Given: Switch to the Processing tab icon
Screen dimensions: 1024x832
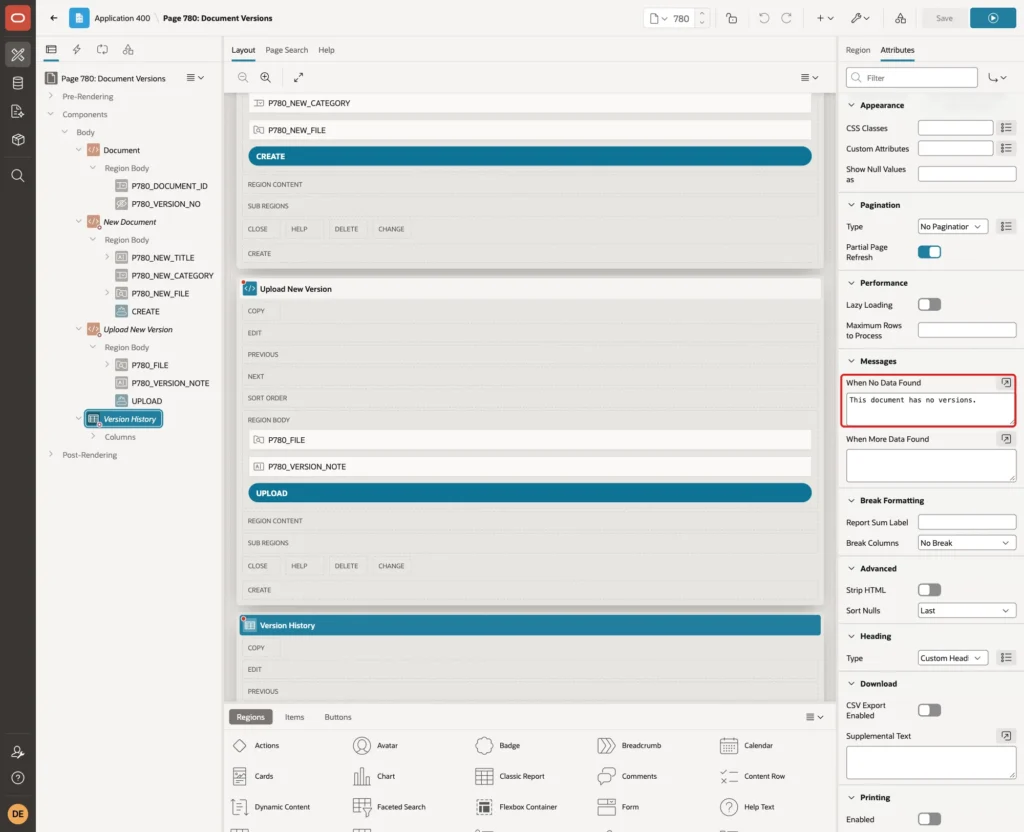Looking at the screenshot, I should click(x=103, y=50).
